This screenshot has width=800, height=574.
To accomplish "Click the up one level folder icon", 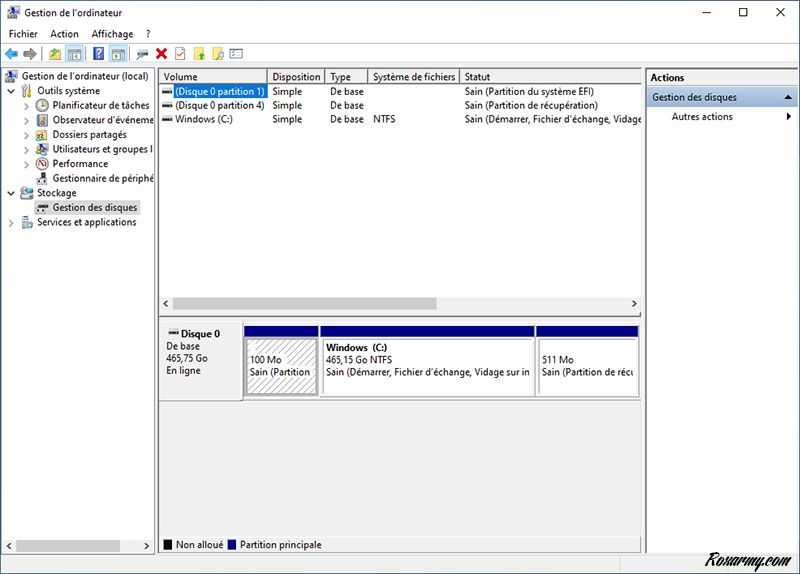I will point(55,54).
